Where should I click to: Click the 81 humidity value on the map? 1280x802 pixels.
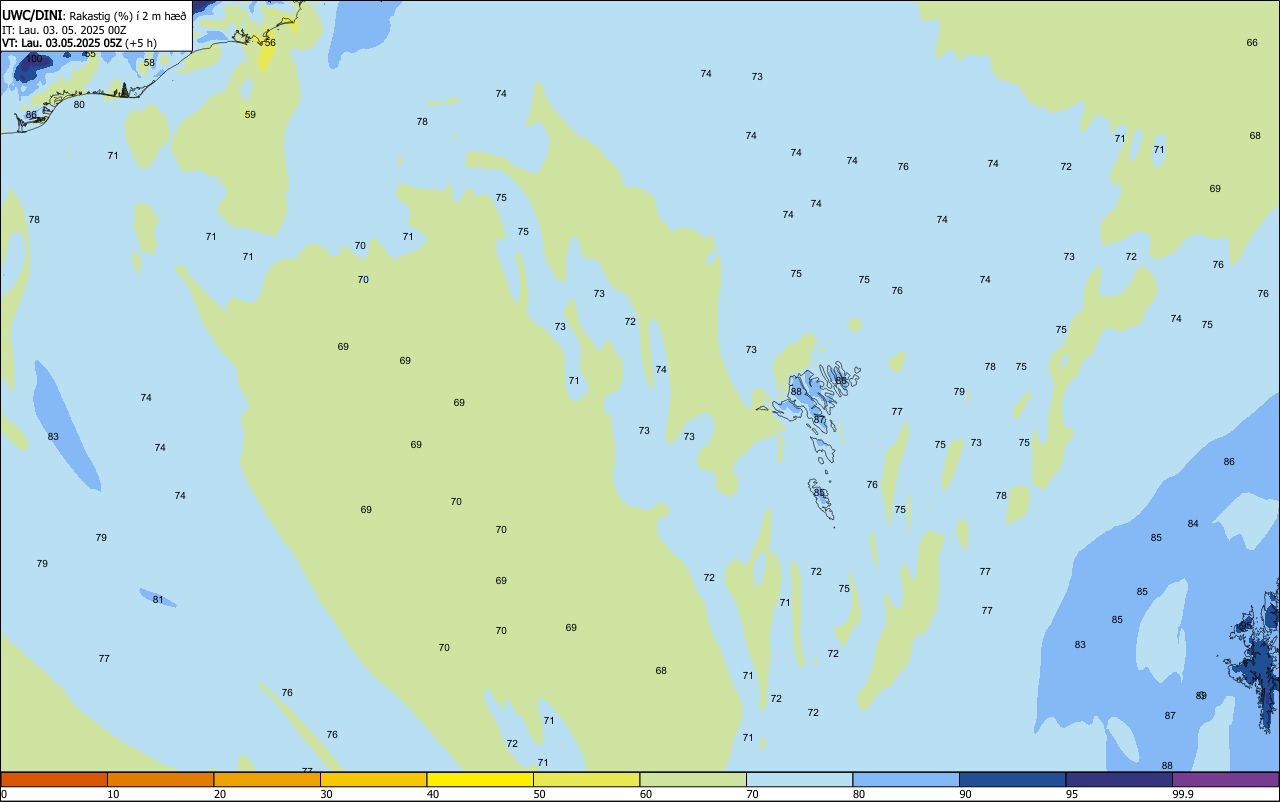coord(158,600)
